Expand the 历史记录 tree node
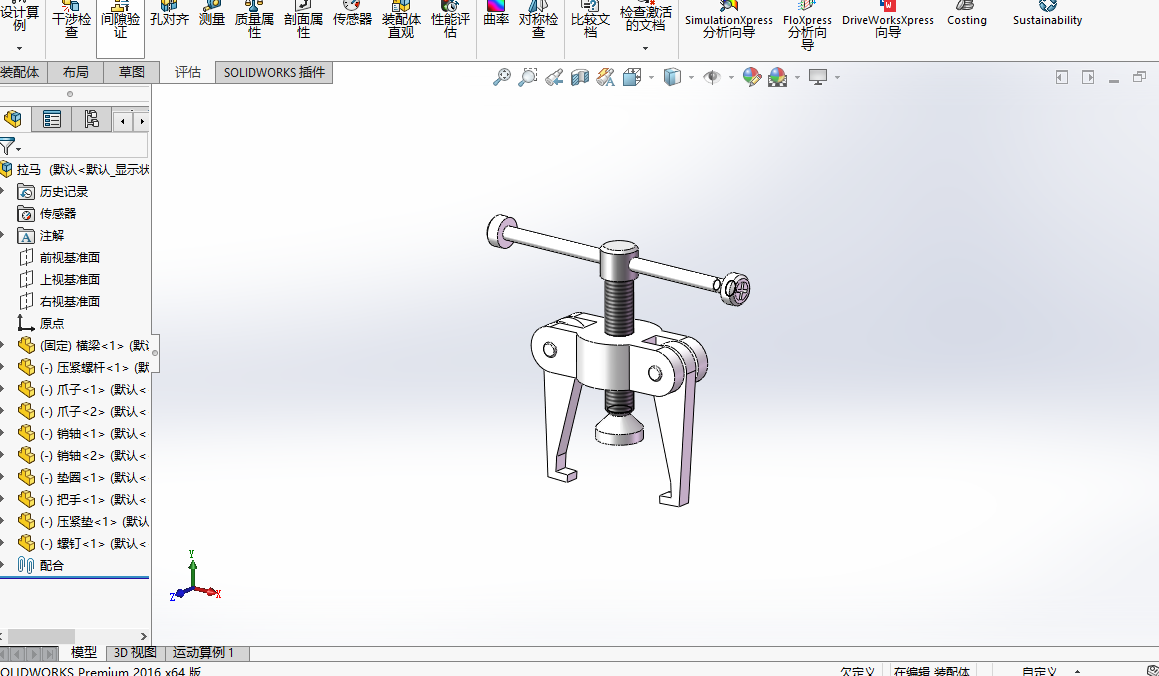Image resolution: width=1159 pixels, height=676 pixels. [3, 191]
